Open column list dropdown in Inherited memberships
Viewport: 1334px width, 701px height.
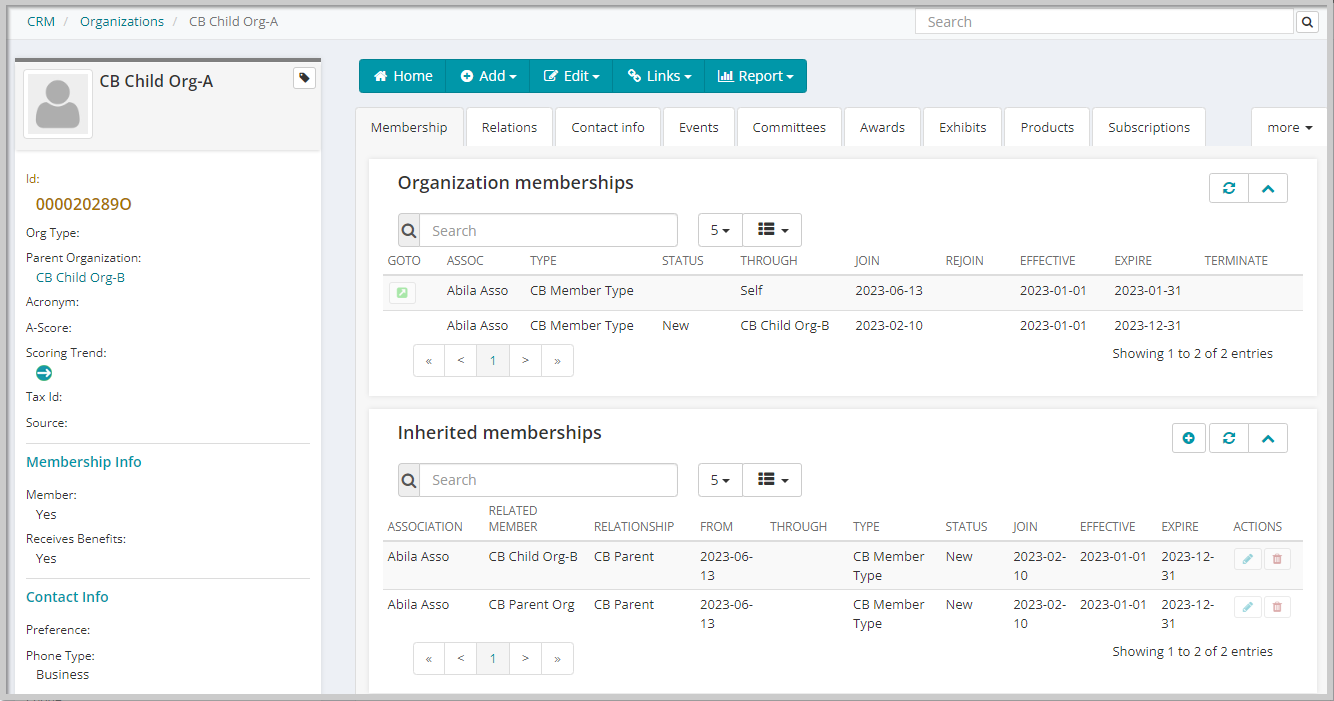click(772, 480)
